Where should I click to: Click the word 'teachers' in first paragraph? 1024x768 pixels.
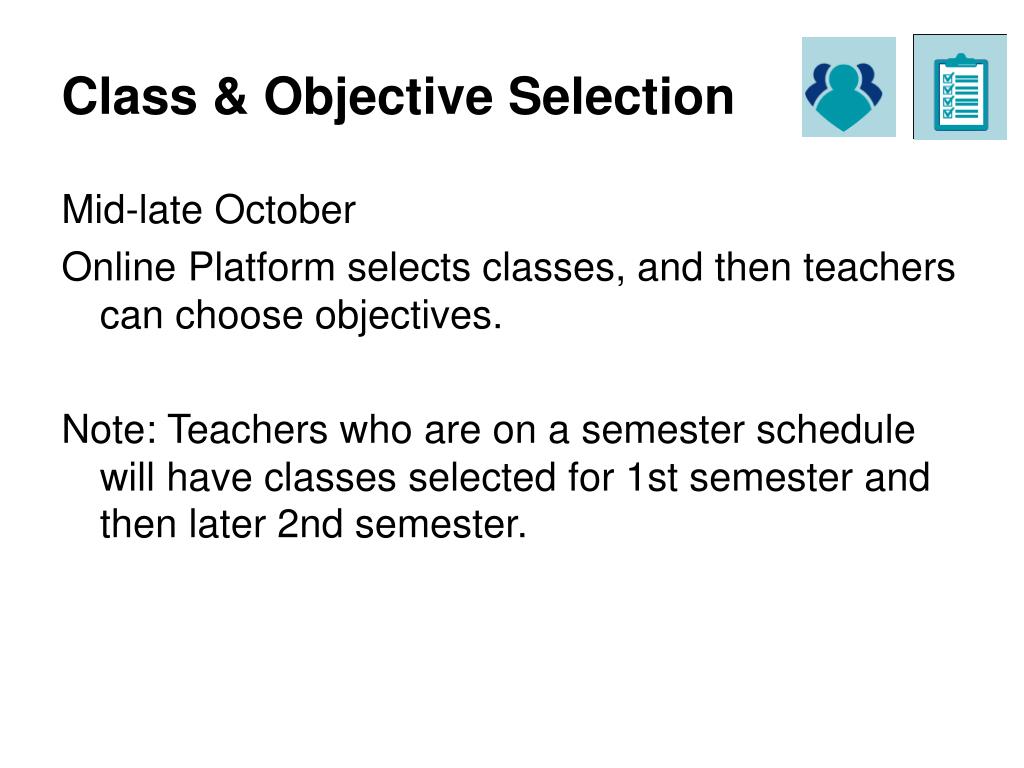(879, 268)
